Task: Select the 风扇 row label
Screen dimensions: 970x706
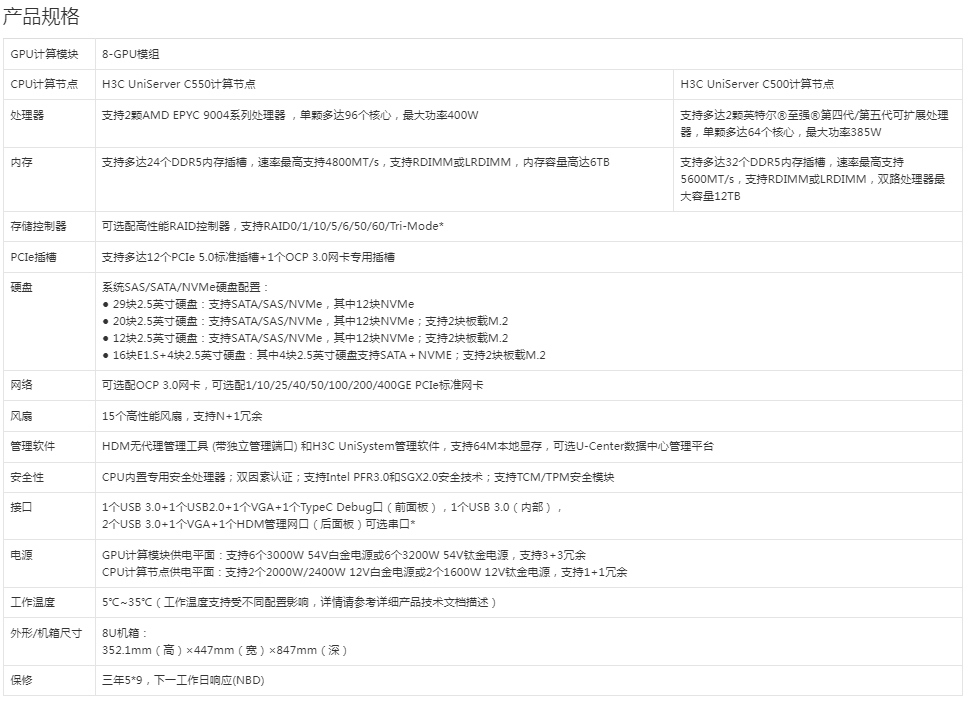Action: (x=22, y=416)
